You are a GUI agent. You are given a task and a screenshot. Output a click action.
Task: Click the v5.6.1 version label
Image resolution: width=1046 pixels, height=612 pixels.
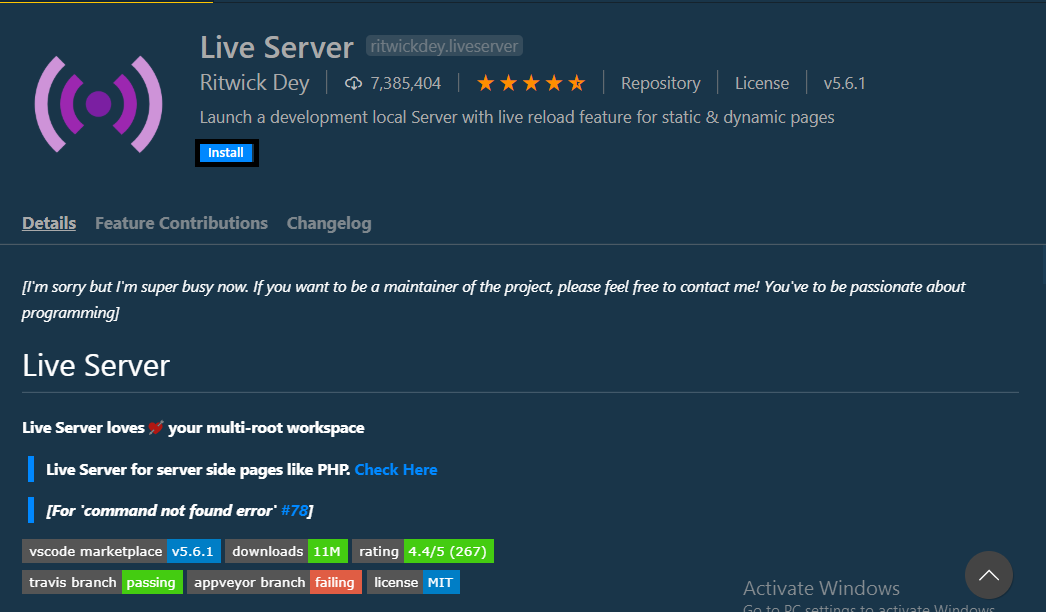(x=844, y=83)
